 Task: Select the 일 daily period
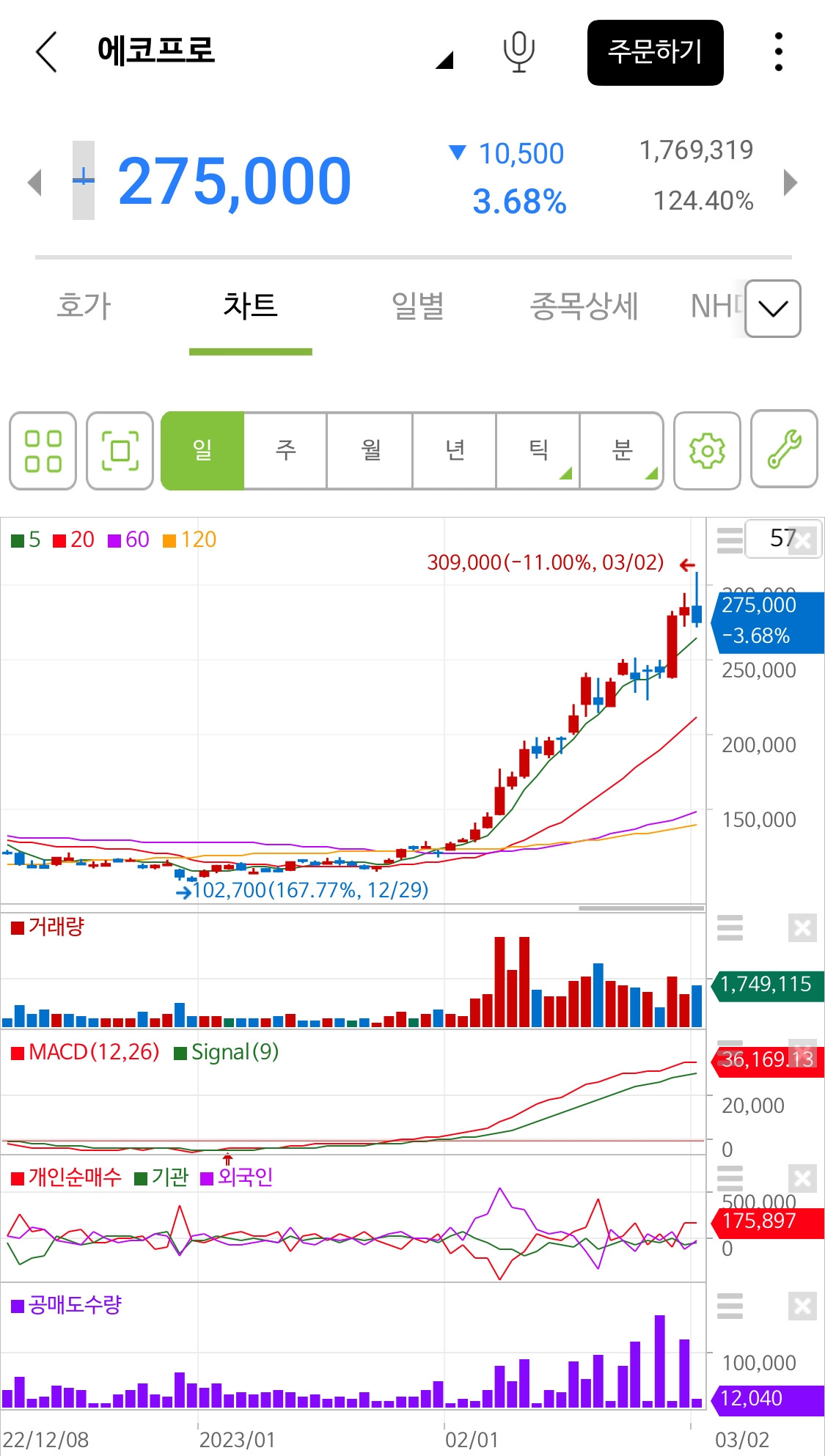pos(202,450)
